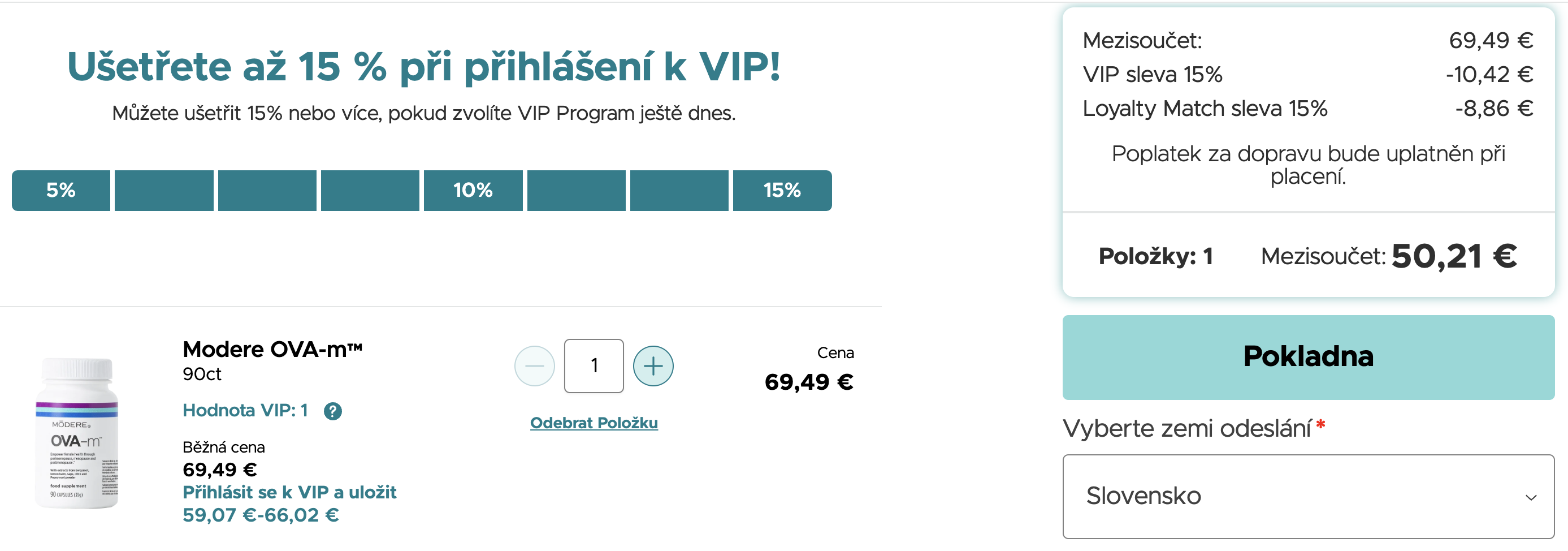Click the 'Ušetřete až 15 %' VIP heading
This screenshot has width=1568, height=551.
[x=423, y=66]
